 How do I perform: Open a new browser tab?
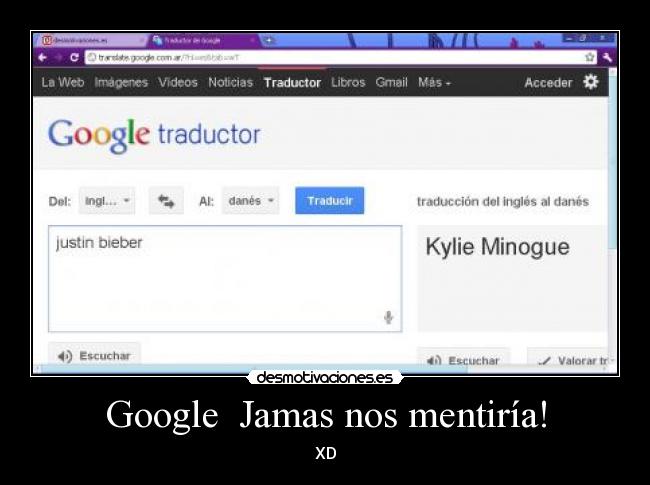click(x=269, y=40)
